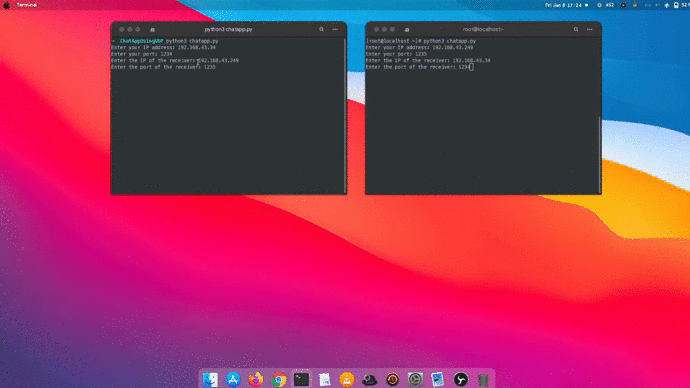Launch OBS Studio from the dock
This screenshot has width=690, height=388.
461,379
